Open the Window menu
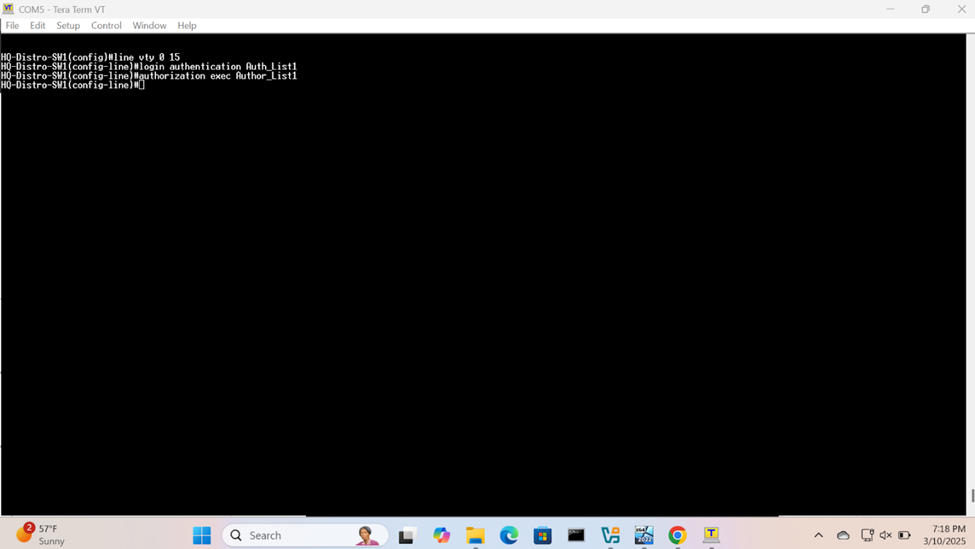This screenshot has width=975, height=549. [149, 25]
